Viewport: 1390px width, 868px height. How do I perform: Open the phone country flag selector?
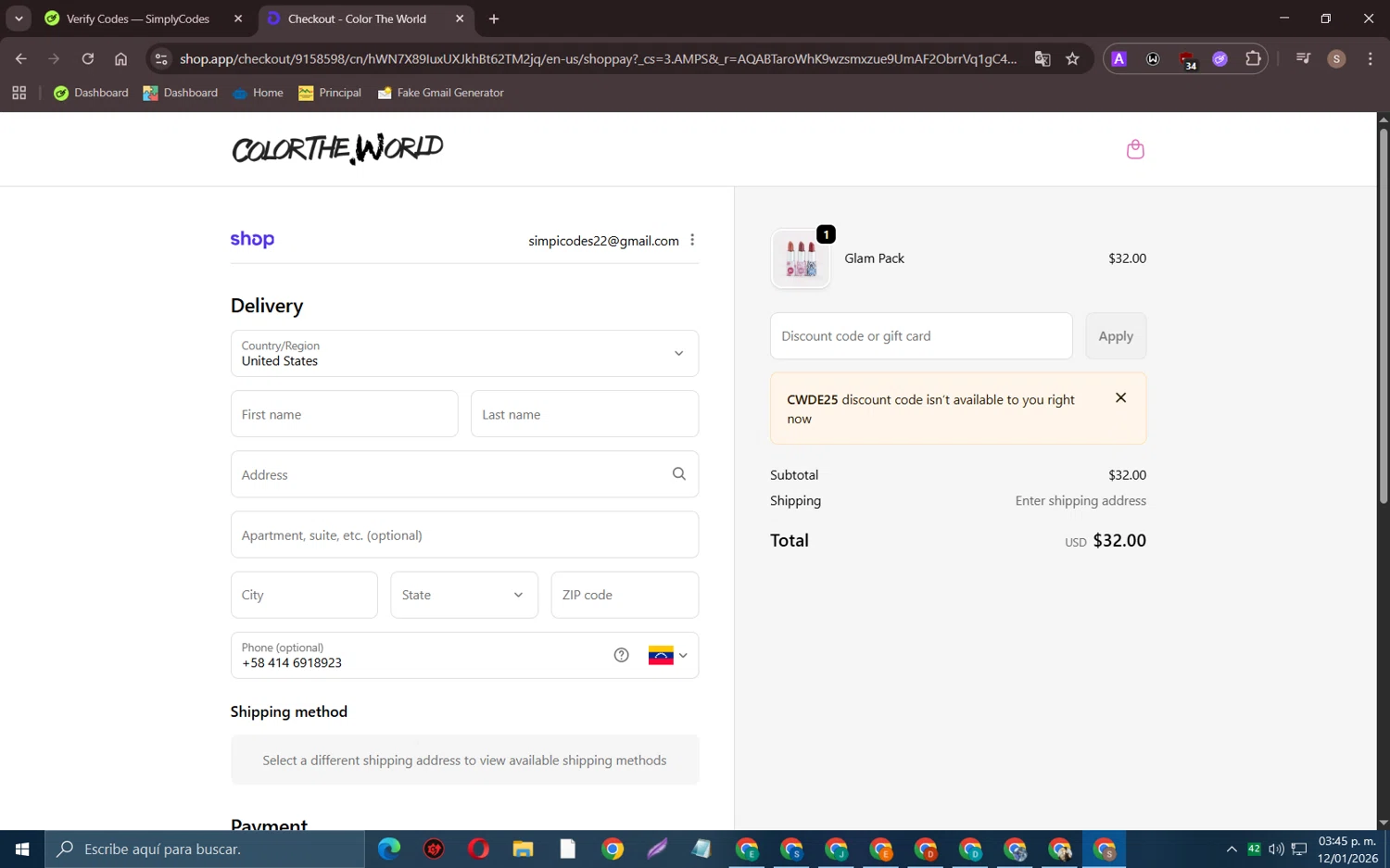click(668, 655)
